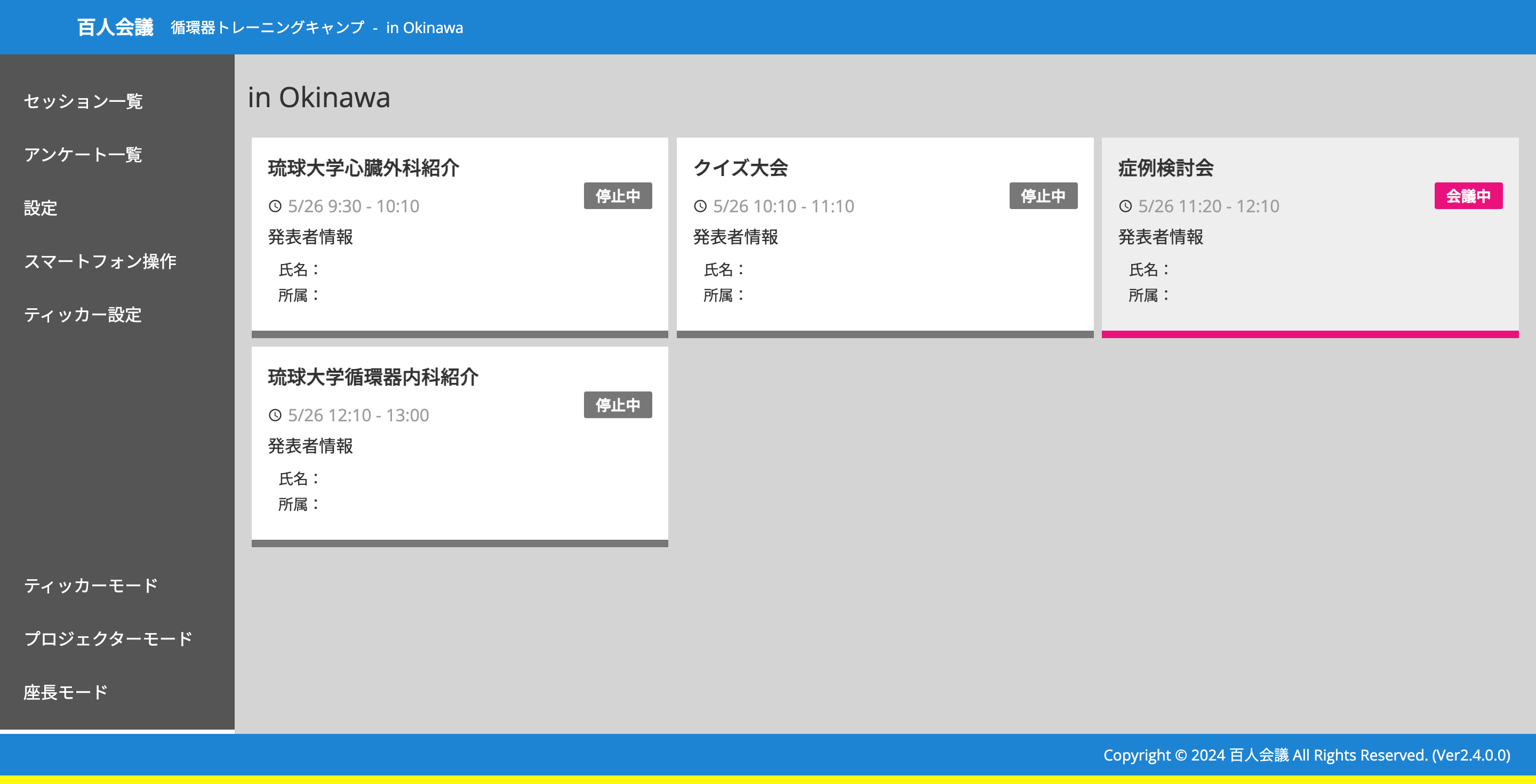The height and width of the screenshot is (784, 1536).
Task: Switch to ティッカーモード
Action: click(x=91, y=586)
